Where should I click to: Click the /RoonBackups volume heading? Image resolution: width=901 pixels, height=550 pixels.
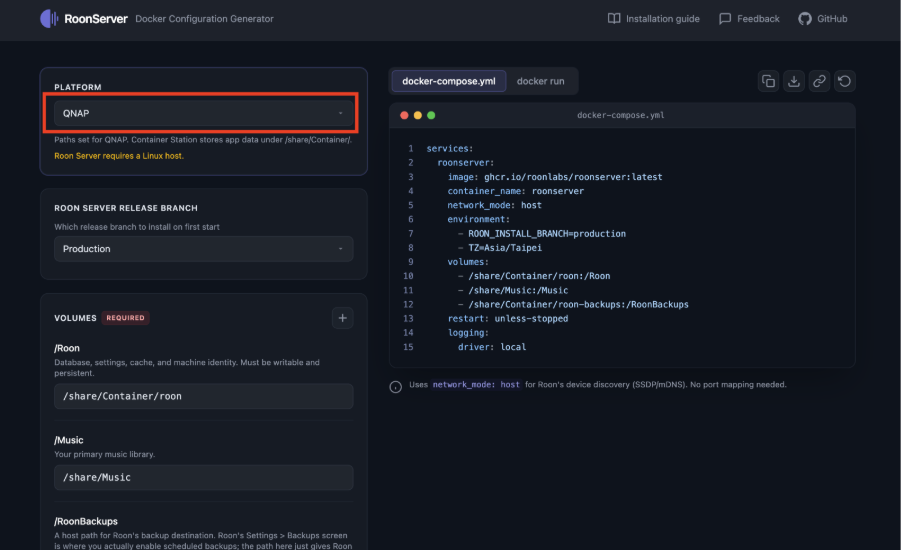tap(86, 521)
